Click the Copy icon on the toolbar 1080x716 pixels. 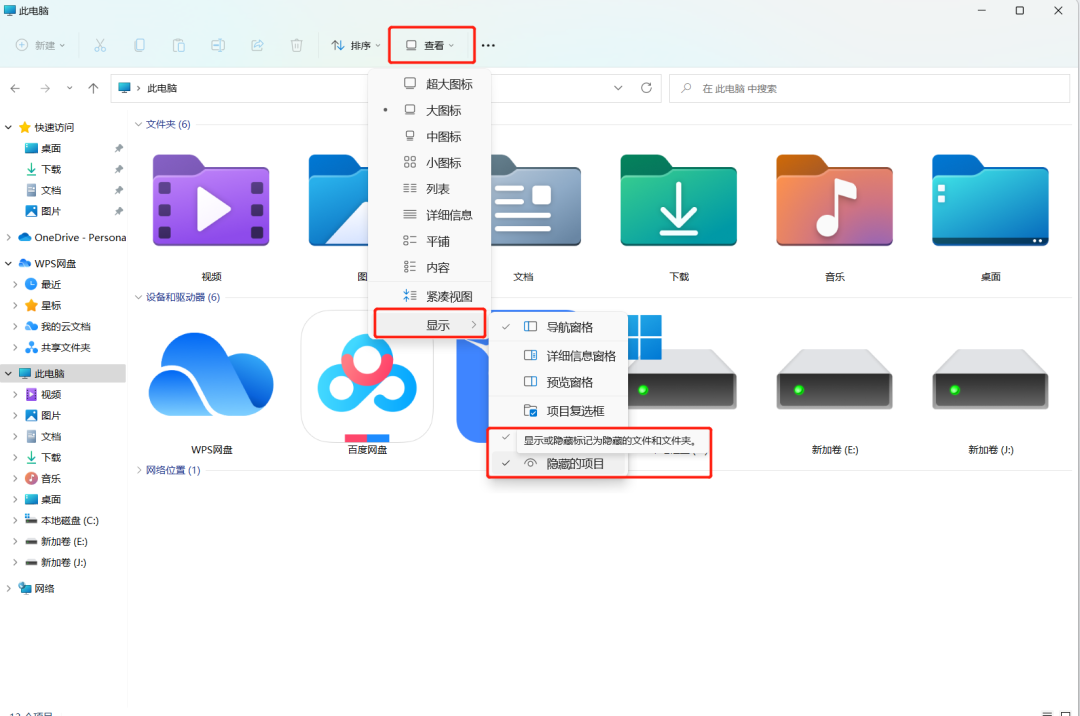tap(139, 45)
